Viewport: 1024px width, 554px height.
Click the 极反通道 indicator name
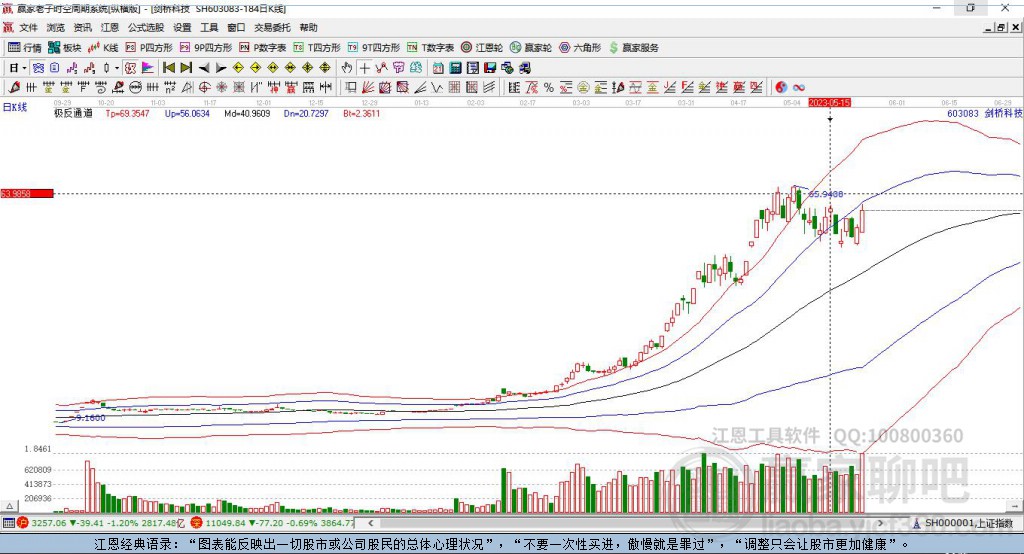pos(73,113)
